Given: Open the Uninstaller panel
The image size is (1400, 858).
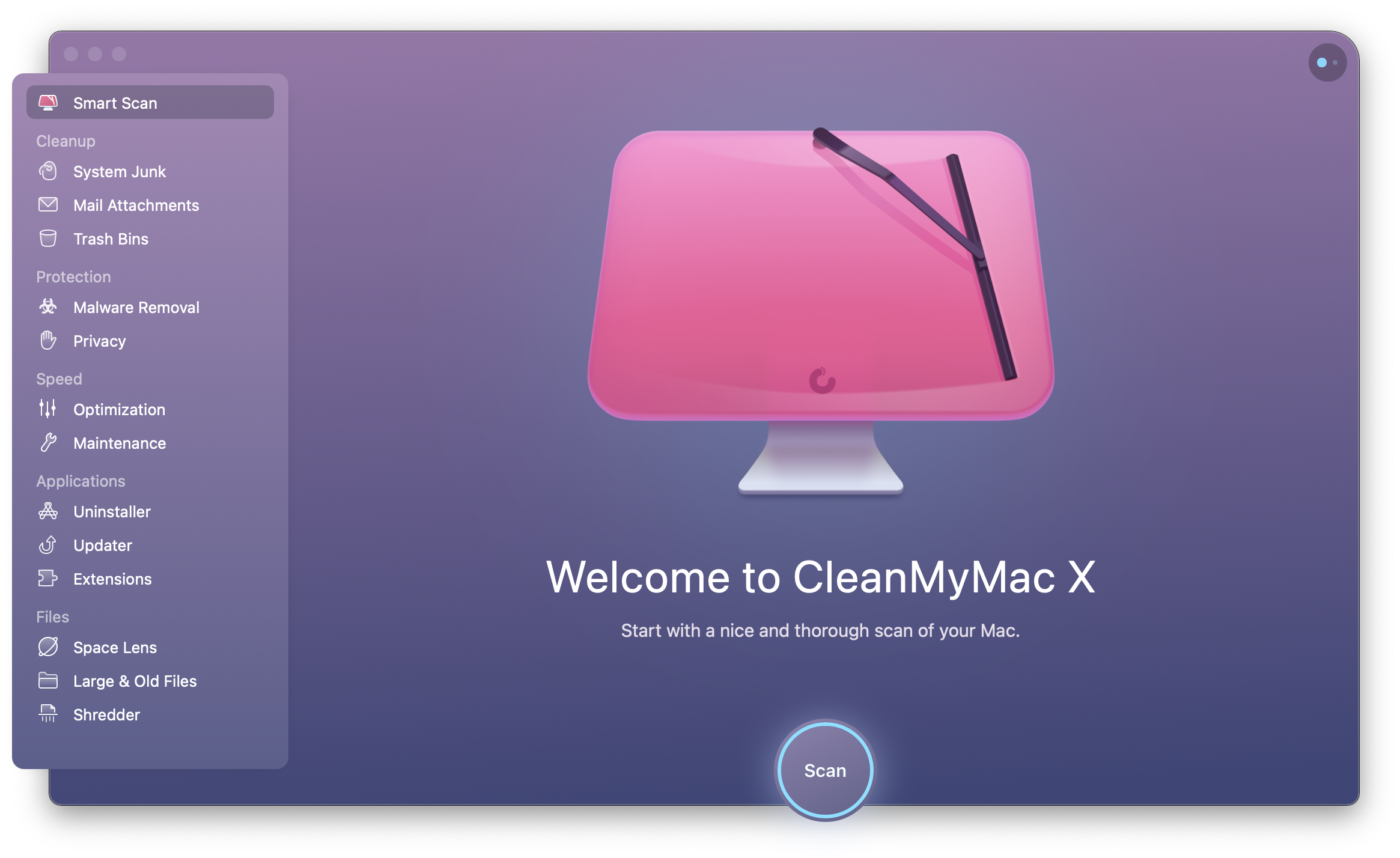Looking at the screenshot, I should (112, 511).
